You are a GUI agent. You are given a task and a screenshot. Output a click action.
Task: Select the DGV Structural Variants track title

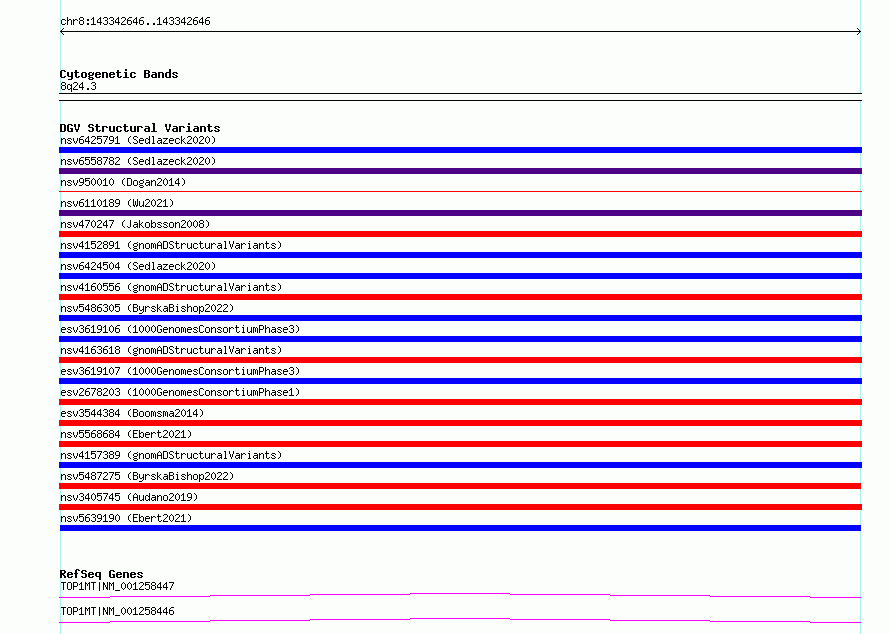coord(140,128)
